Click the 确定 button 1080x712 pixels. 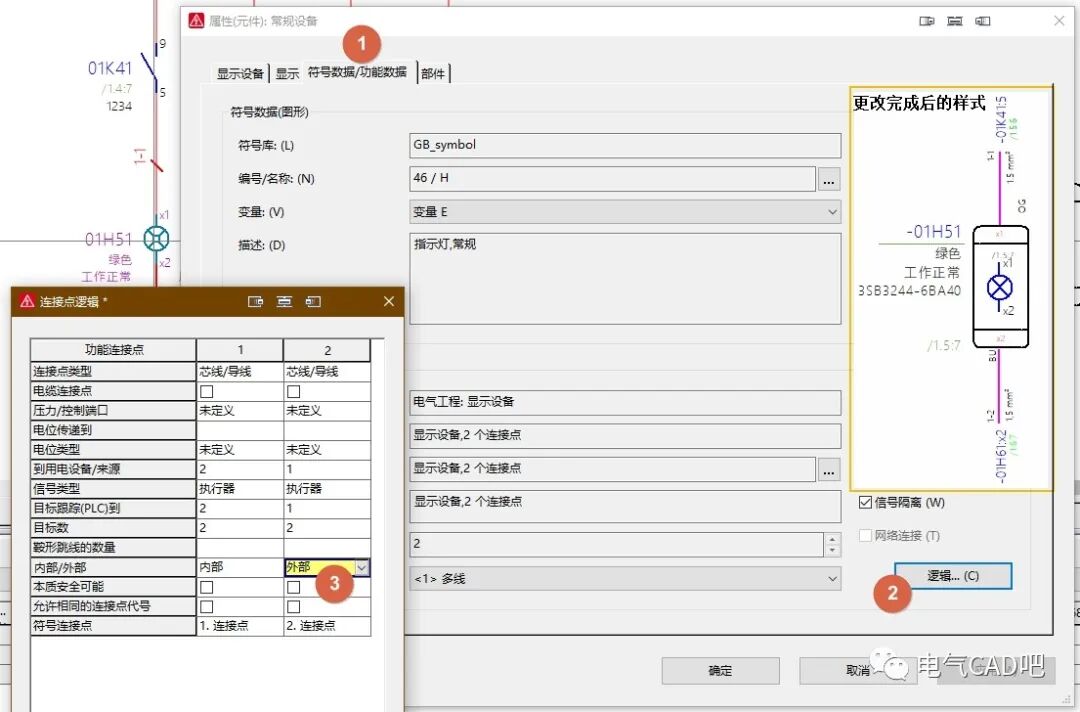click(x=720, y=671)
